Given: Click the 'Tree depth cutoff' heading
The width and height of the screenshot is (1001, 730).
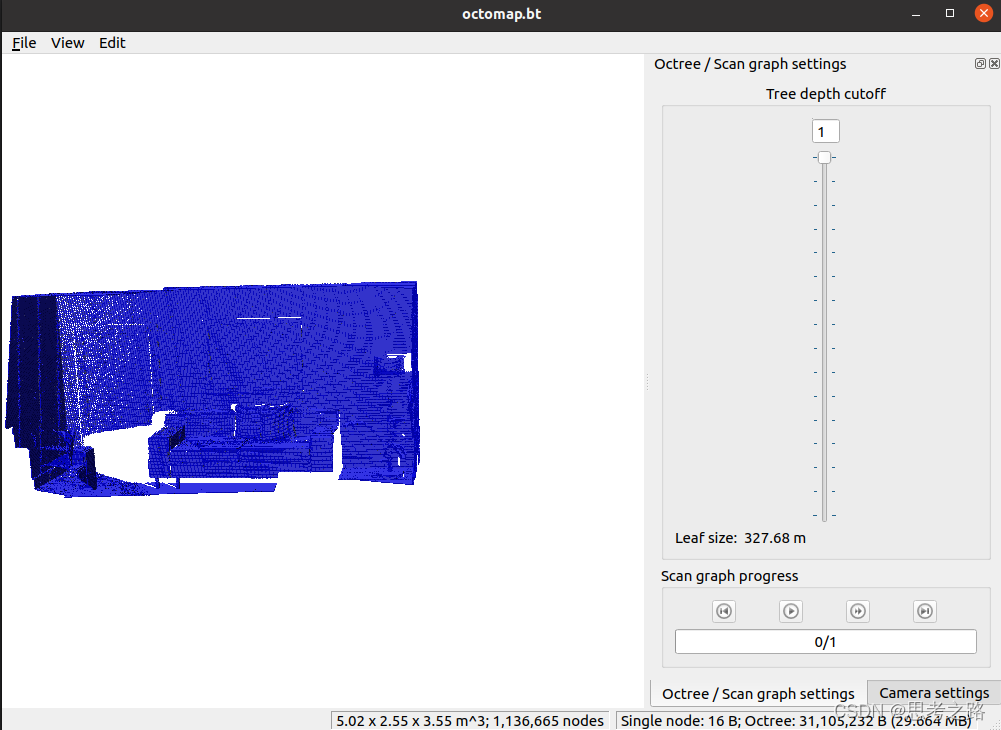Looking at the screenshot, I should pyautogui.click(x=825, y=94).
